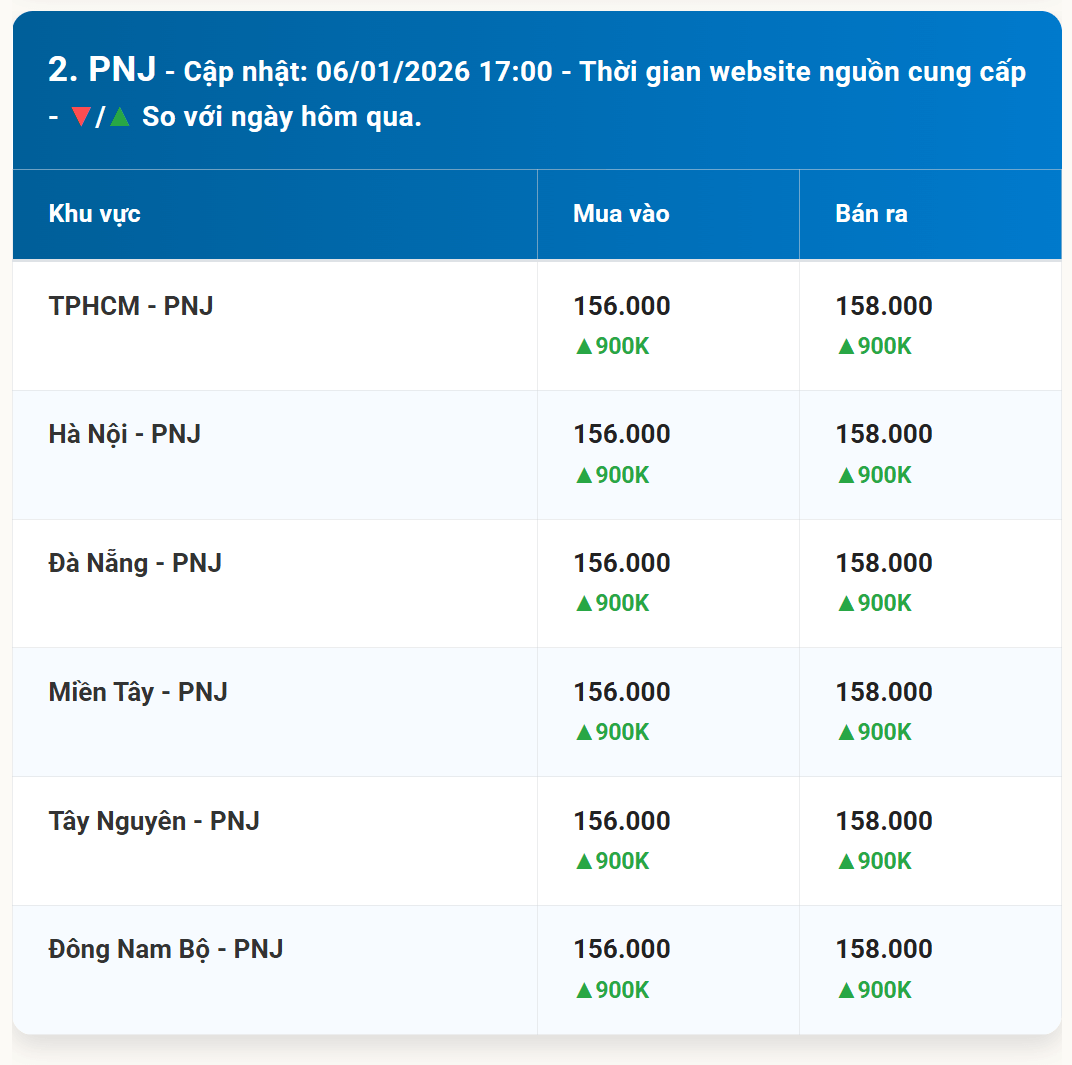Click Hà Nội buy price 156.000
Image resolution: width=1072 pixels, height=1065 pixels.
pyautogui.click(x=621, y=434)
